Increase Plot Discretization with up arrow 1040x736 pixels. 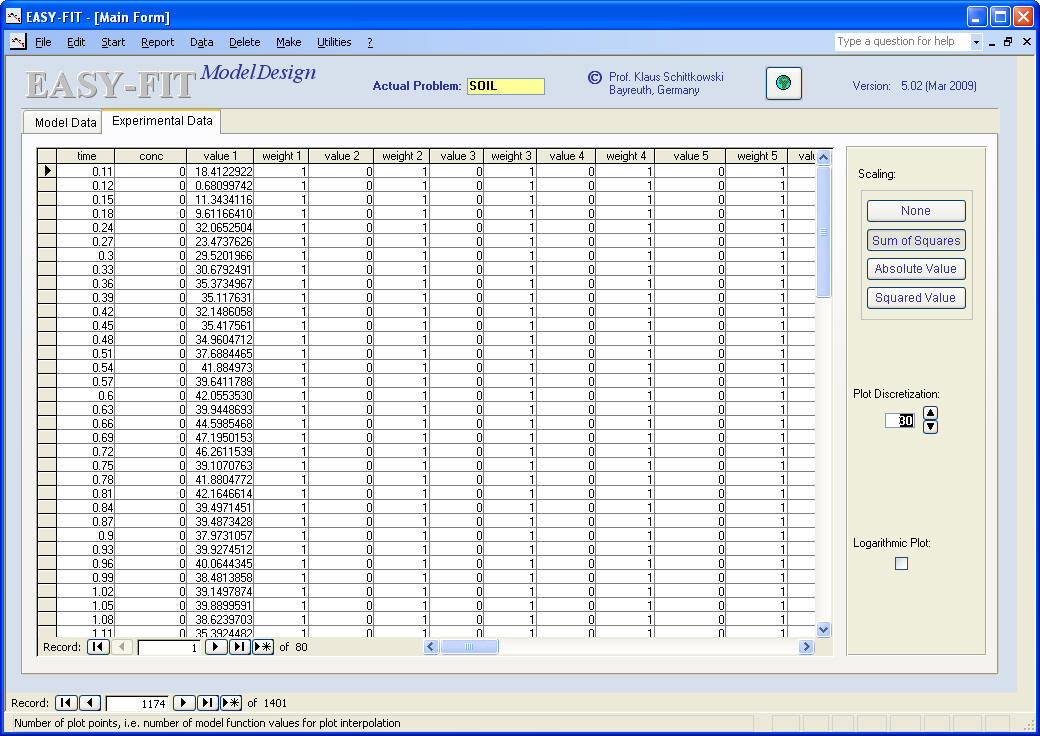coord(930,413)
